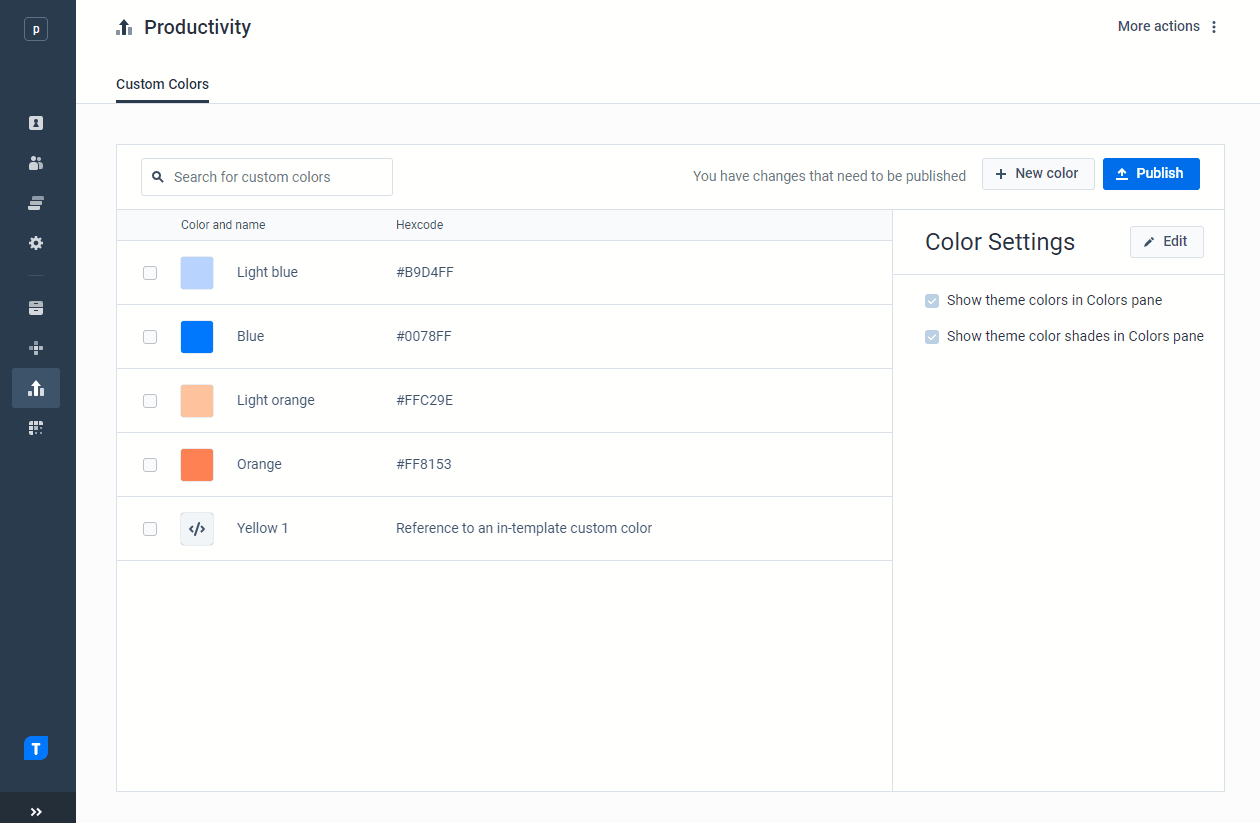Click hexcode #FFC29E

(425, 401)
